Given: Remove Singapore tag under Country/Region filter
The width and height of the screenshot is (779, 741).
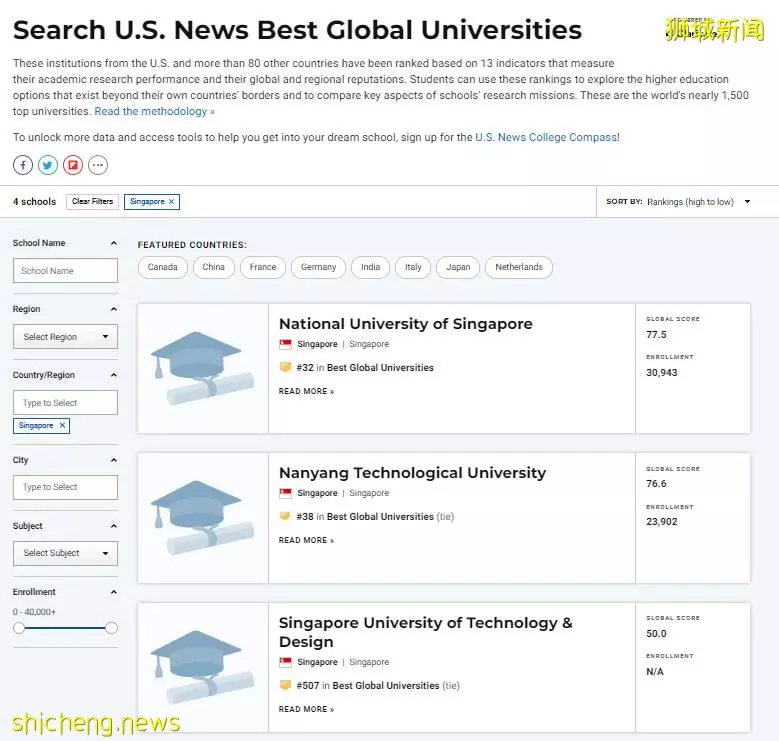Looking at the screenshot, I should point(62,425).
